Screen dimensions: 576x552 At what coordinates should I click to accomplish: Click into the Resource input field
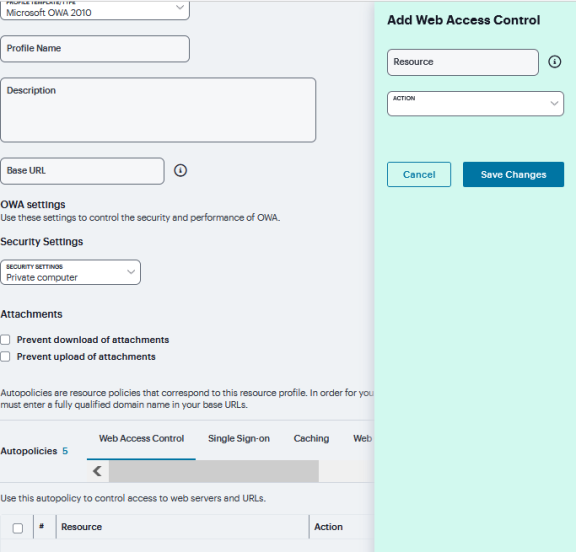point(463,62)
